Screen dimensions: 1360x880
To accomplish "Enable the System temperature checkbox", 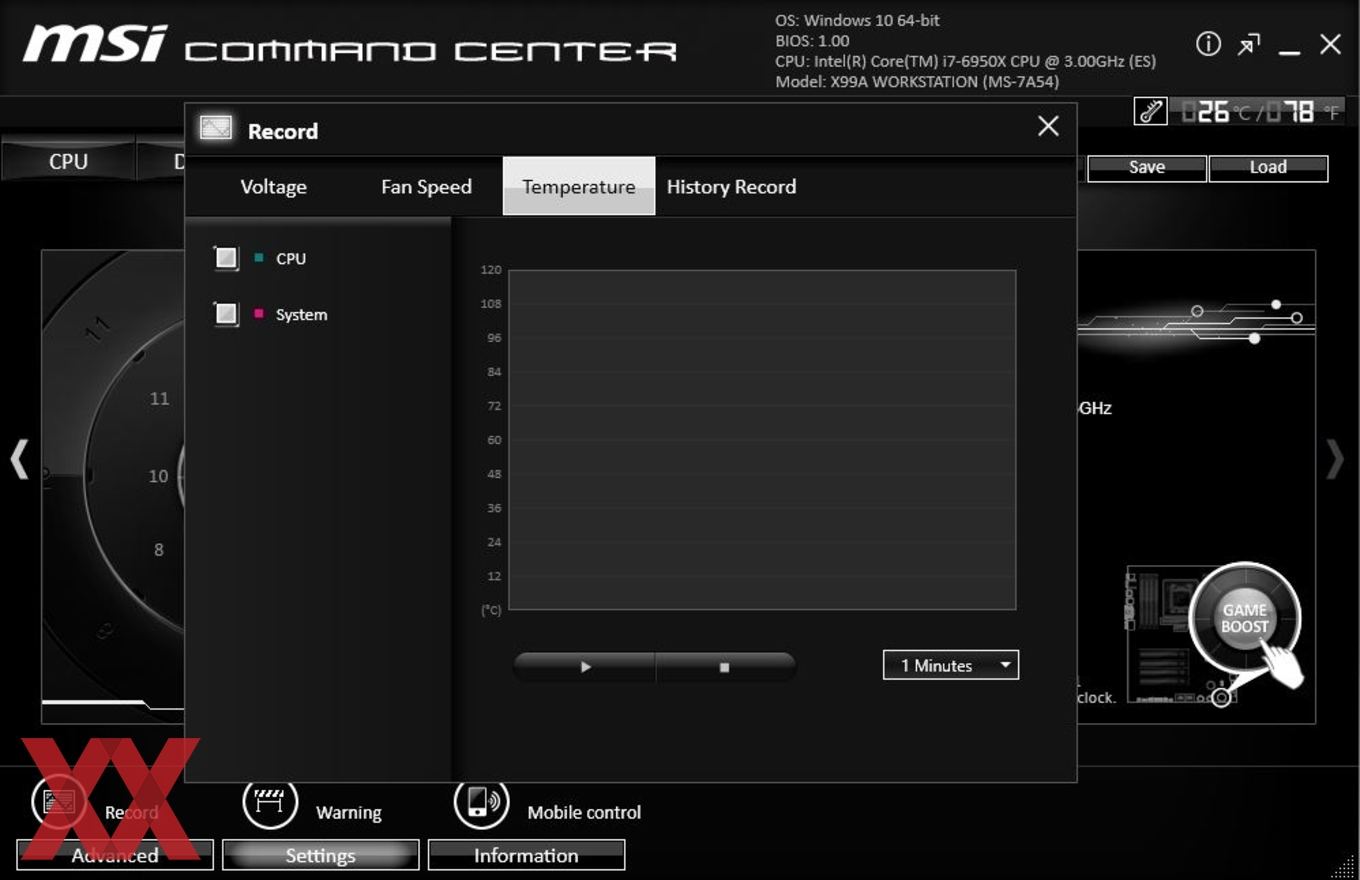I will point(227,314).
